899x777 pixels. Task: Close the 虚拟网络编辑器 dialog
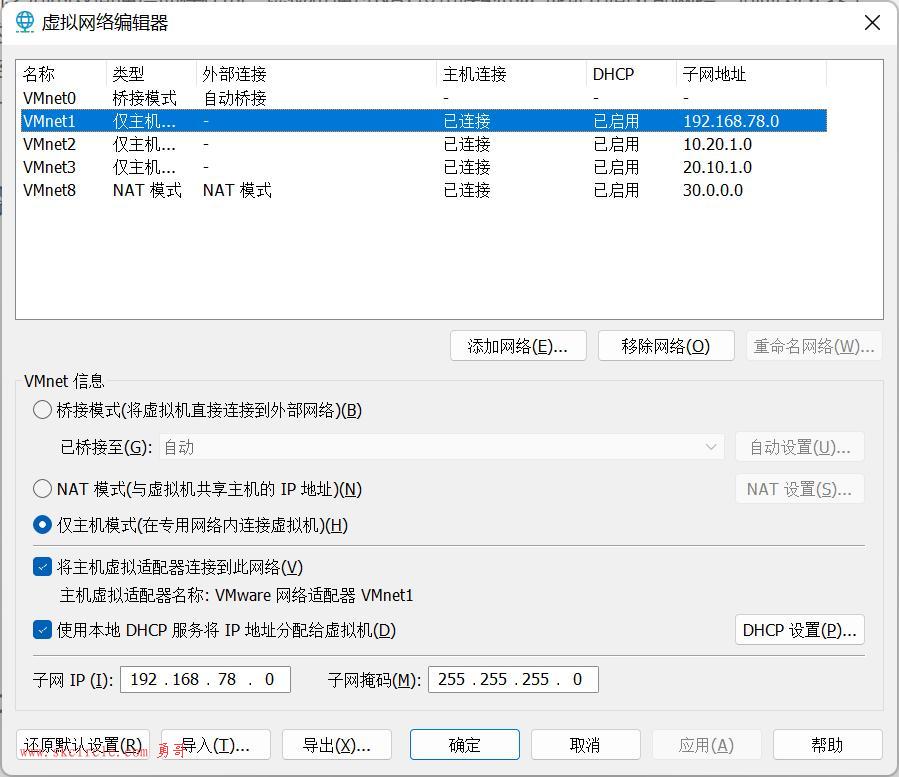click(x=872, y=23)
